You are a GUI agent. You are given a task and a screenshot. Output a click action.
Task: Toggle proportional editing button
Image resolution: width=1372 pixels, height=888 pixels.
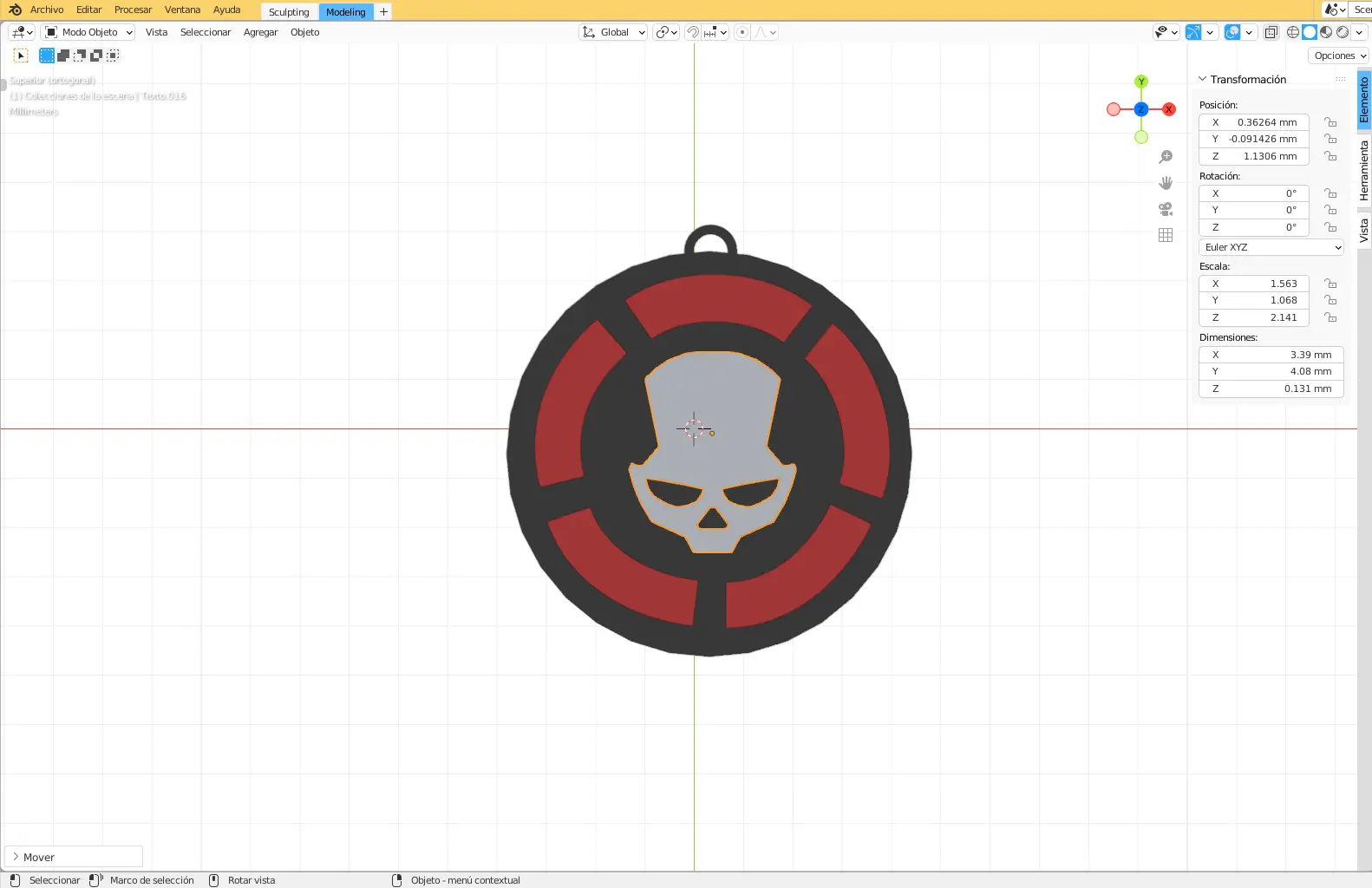(742, 32)
